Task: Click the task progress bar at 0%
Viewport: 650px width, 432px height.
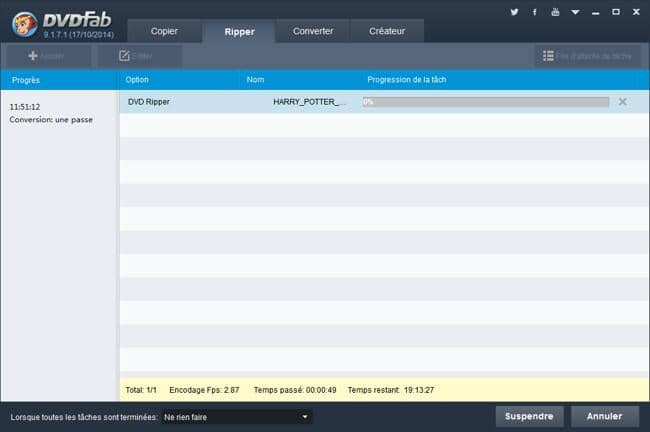Action: point(485,102)
